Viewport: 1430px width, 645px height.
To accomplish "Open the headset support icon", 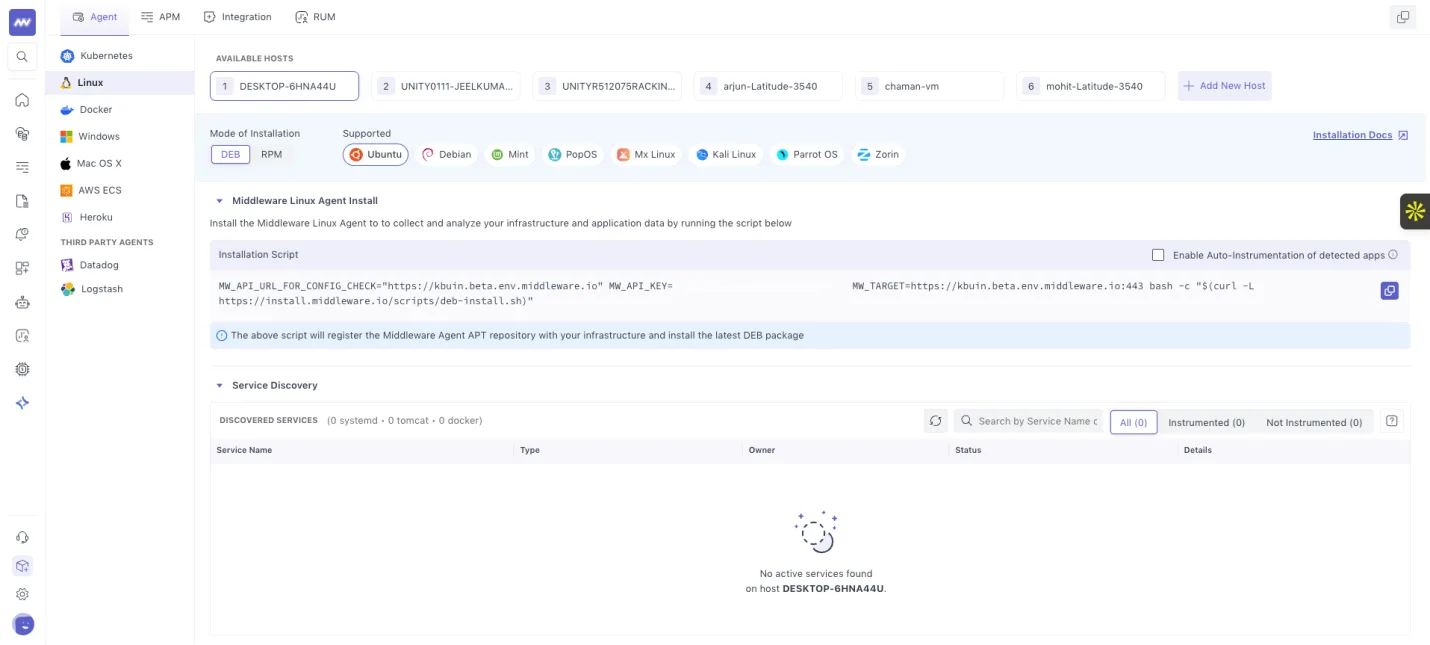I will point(22,538).
